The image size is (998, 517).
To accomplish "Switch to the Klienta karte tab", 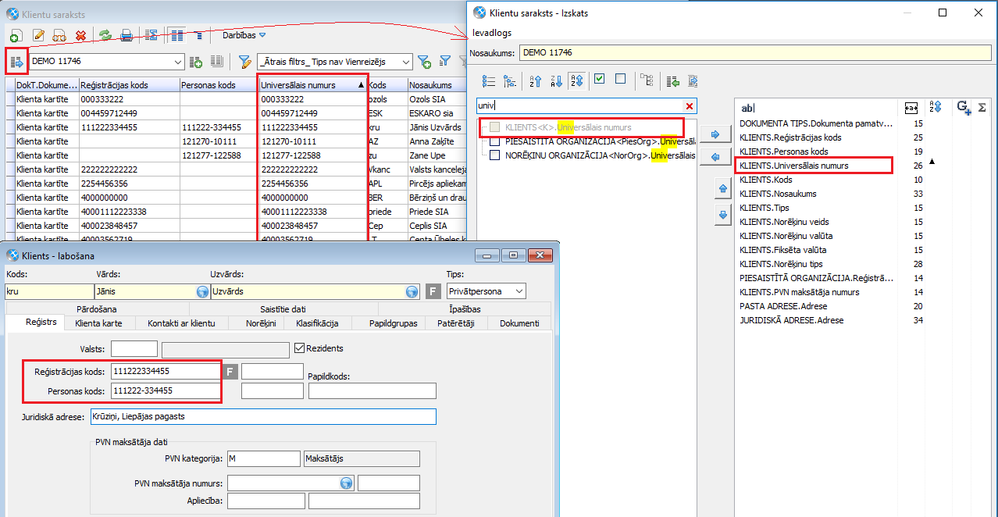I will [x=99, y=324].
